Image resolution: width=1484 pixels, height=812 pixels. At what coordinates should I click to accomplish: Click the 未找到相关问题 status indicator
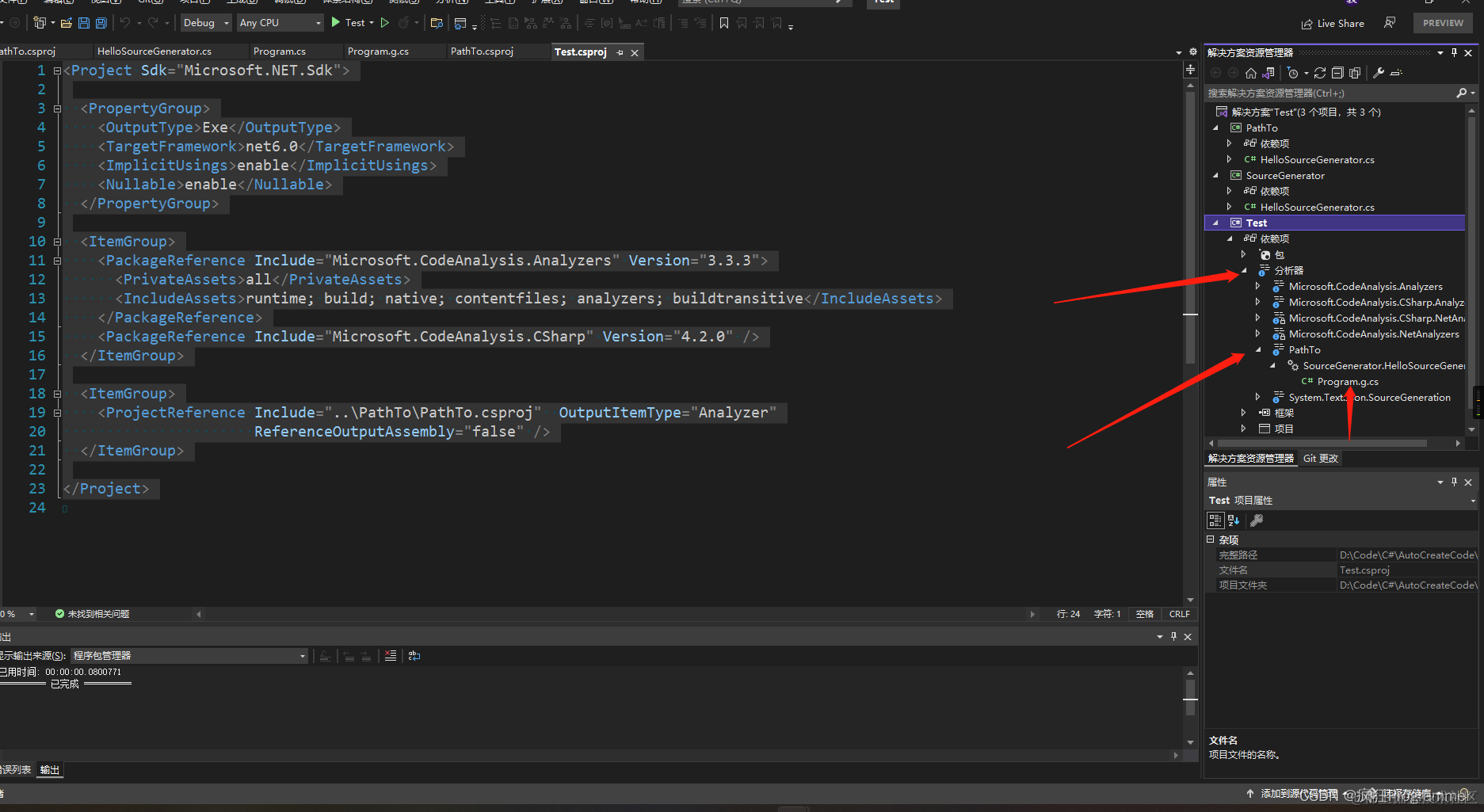(92, 614)
